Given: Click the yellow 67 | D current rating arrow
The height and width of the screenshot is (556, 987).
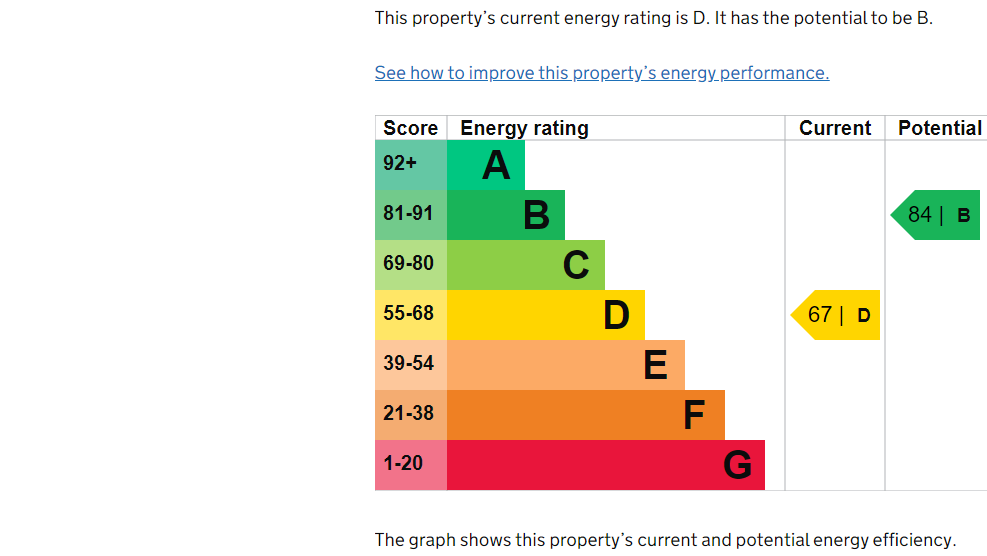Looking at the screenshot, I should pos(838,315).
